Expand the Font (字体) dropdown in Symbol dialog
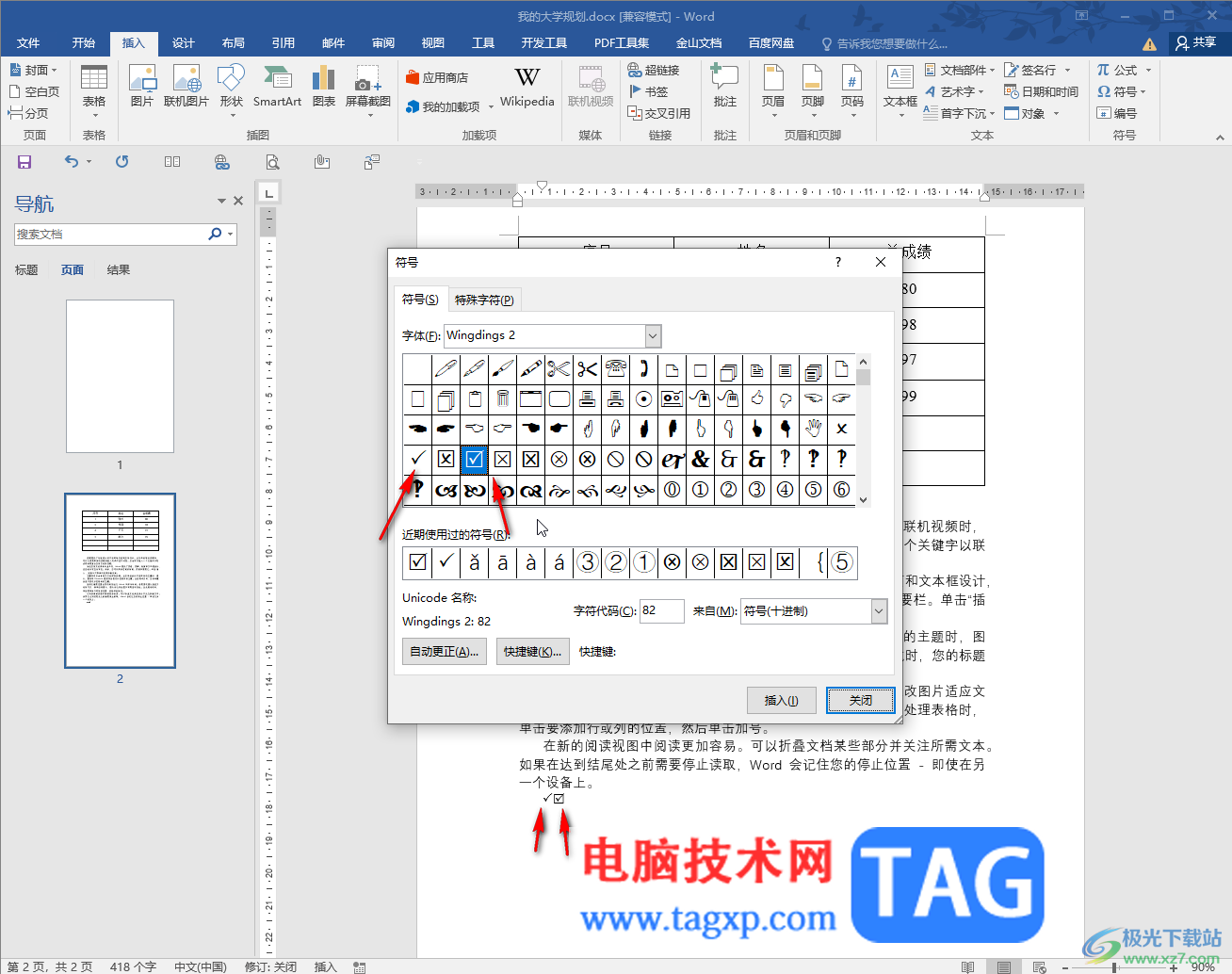The width and height of the screenshot is (1232, 974). pos(653,335)
